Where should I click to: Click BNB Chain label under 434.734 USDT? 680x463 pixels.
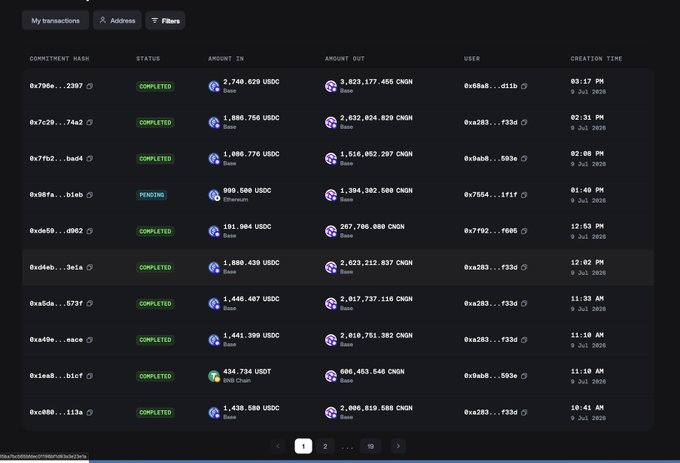point(237,380)
